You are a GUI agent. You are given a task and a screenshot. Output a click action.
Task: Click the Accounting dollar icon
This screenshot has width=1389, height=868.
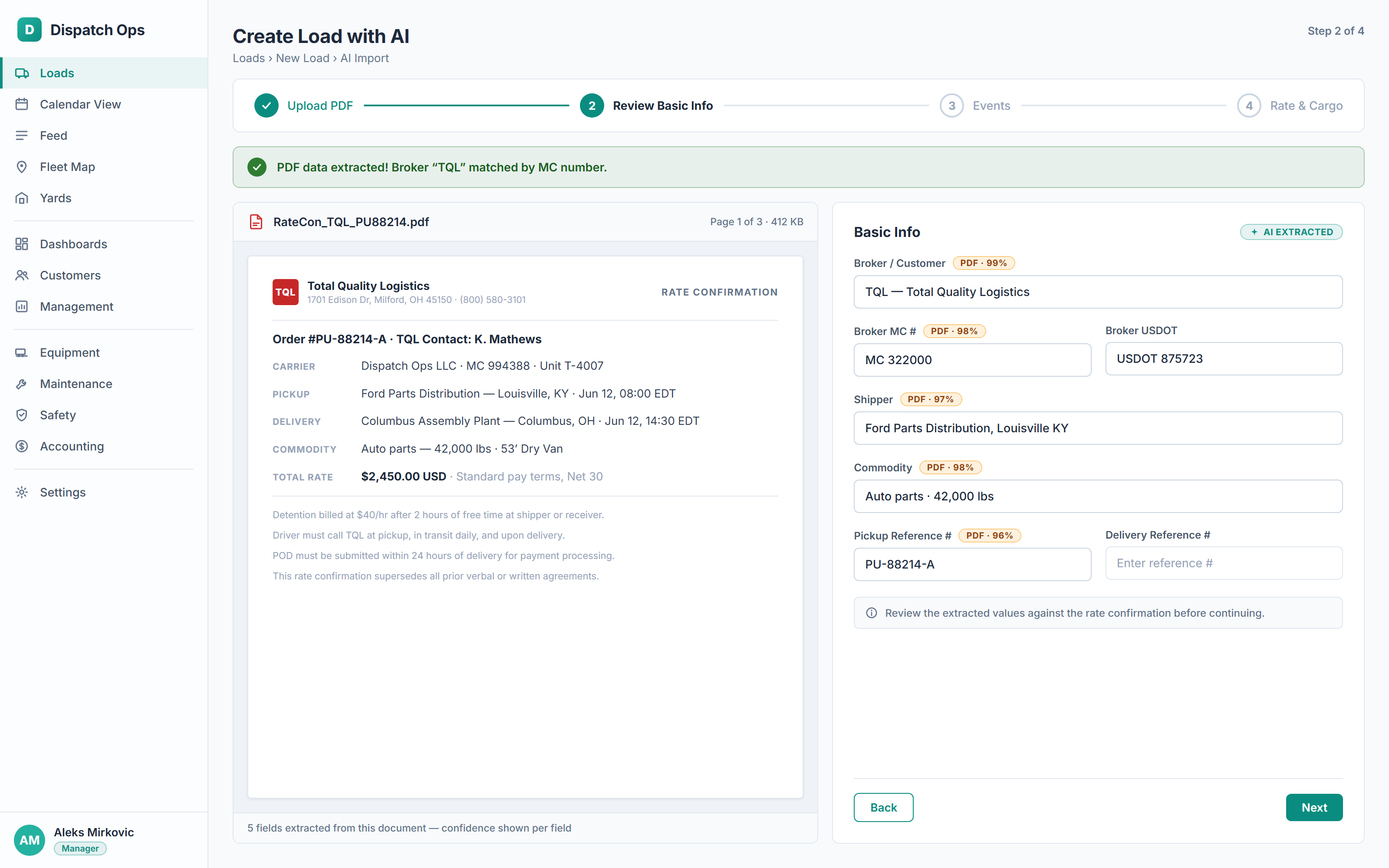point(22,446)
